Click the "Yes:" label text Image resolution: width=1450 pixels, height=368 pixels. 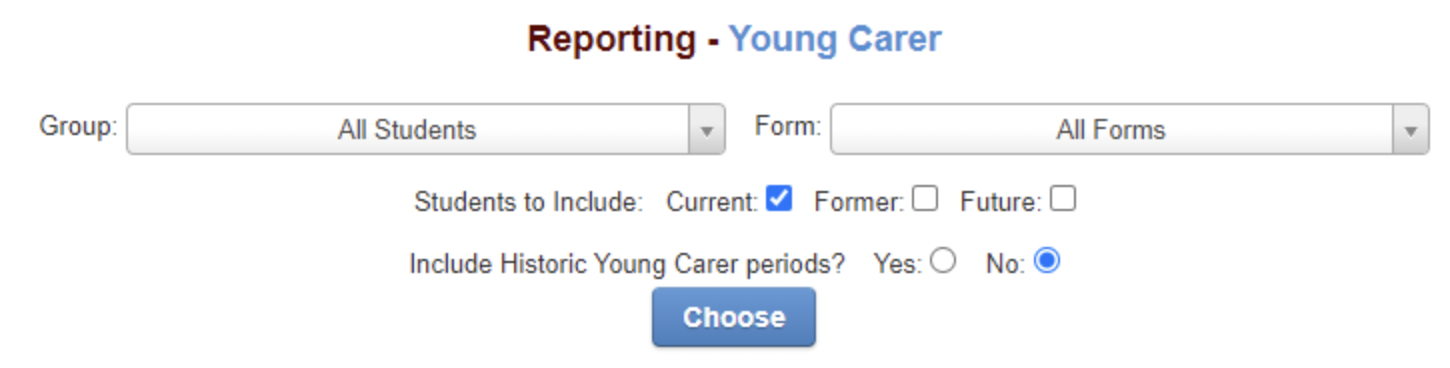tap(898, 265)
